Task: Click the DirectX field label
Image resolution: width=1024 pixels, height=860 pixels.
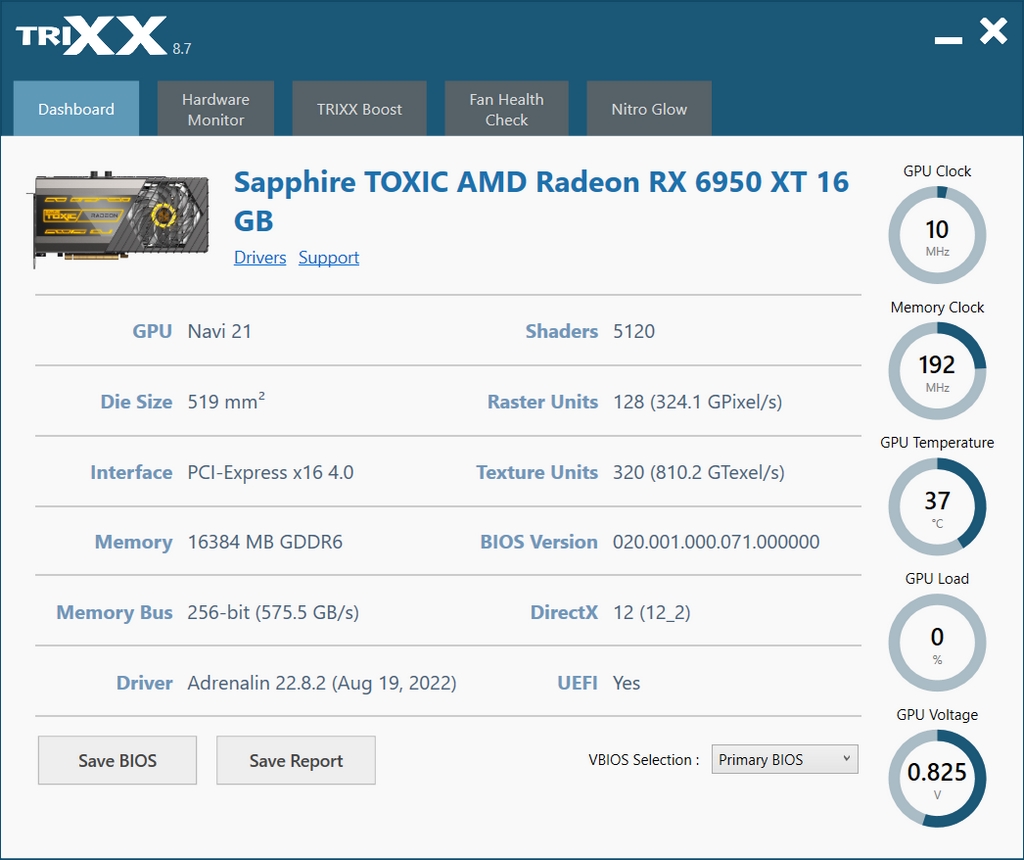Action: [x=564, y=613]
